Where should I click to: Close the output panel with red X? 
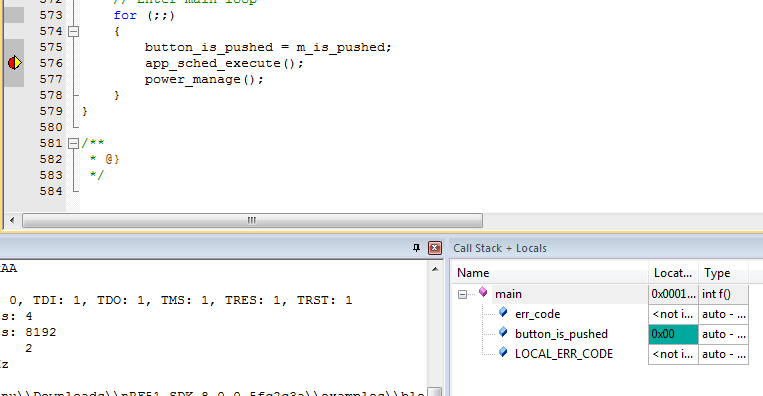coord(435,248)
